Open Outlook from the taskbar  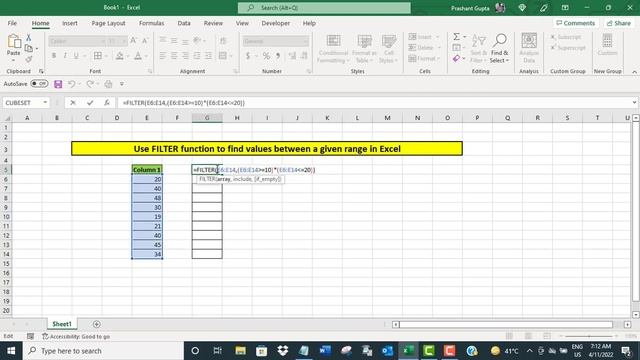(387, 351)
